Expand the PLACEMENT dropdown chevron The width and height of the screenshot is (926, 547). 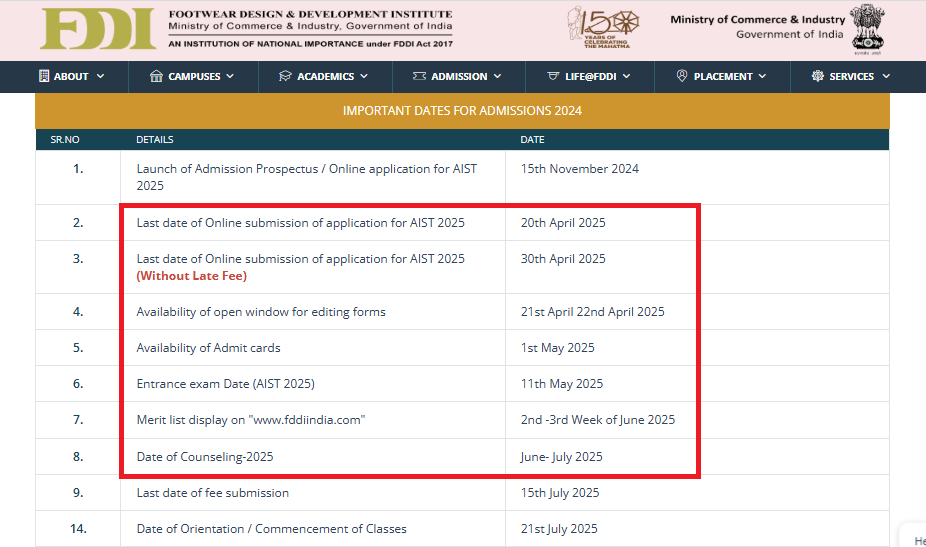(x=762, y=76)
